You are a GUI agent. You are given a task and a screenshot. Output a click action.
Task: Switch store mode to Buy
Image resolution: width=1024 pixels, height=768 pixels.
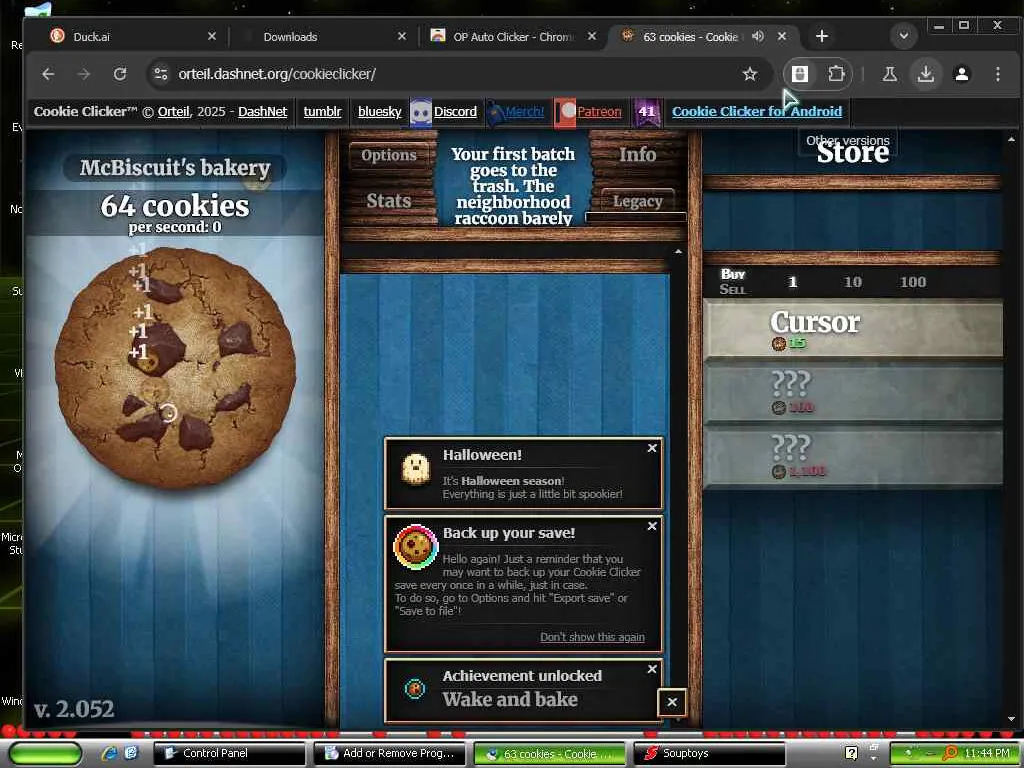[x=733, y=274]
